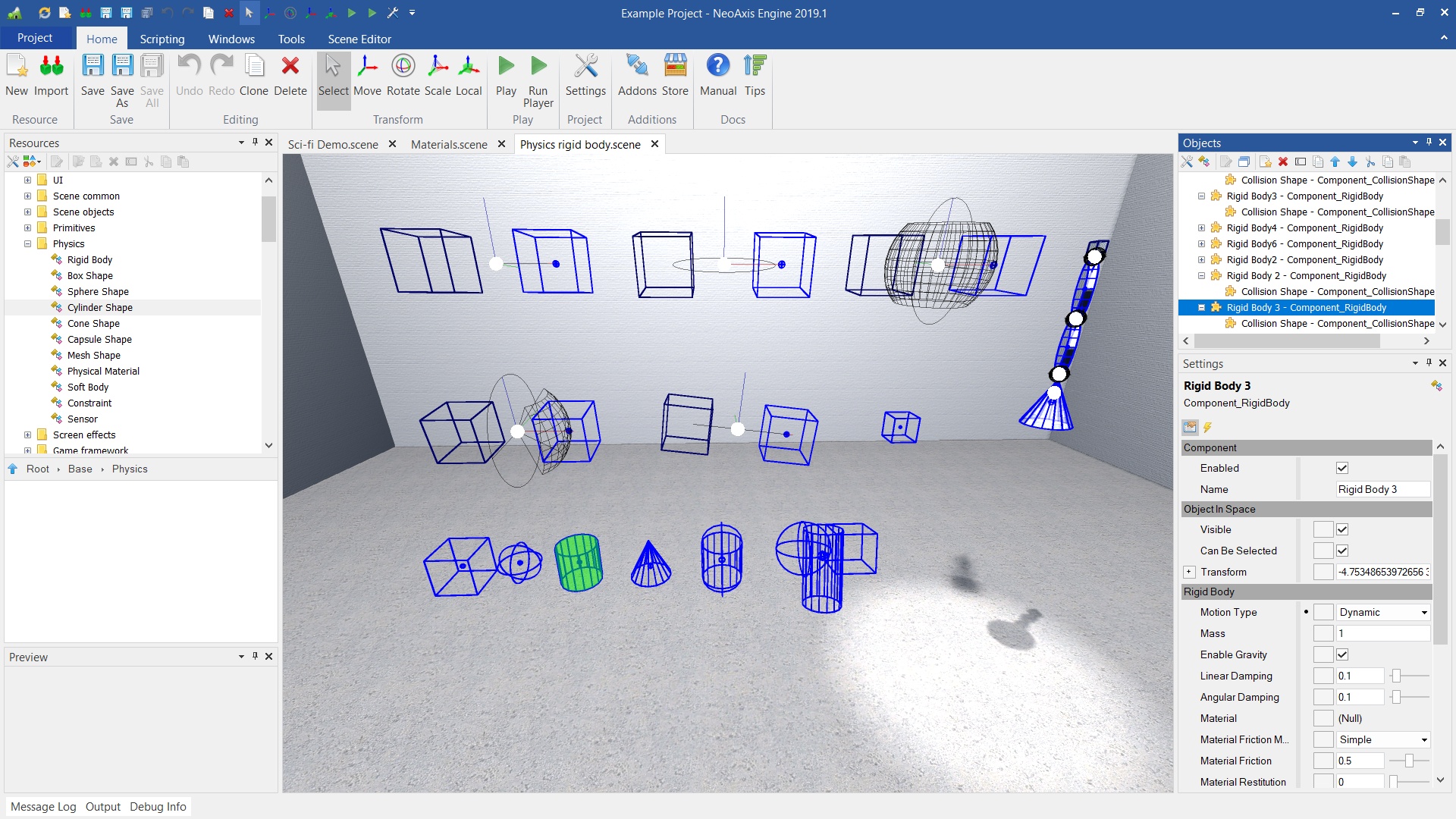Open project Settings wrench icon

click(585, 75)
